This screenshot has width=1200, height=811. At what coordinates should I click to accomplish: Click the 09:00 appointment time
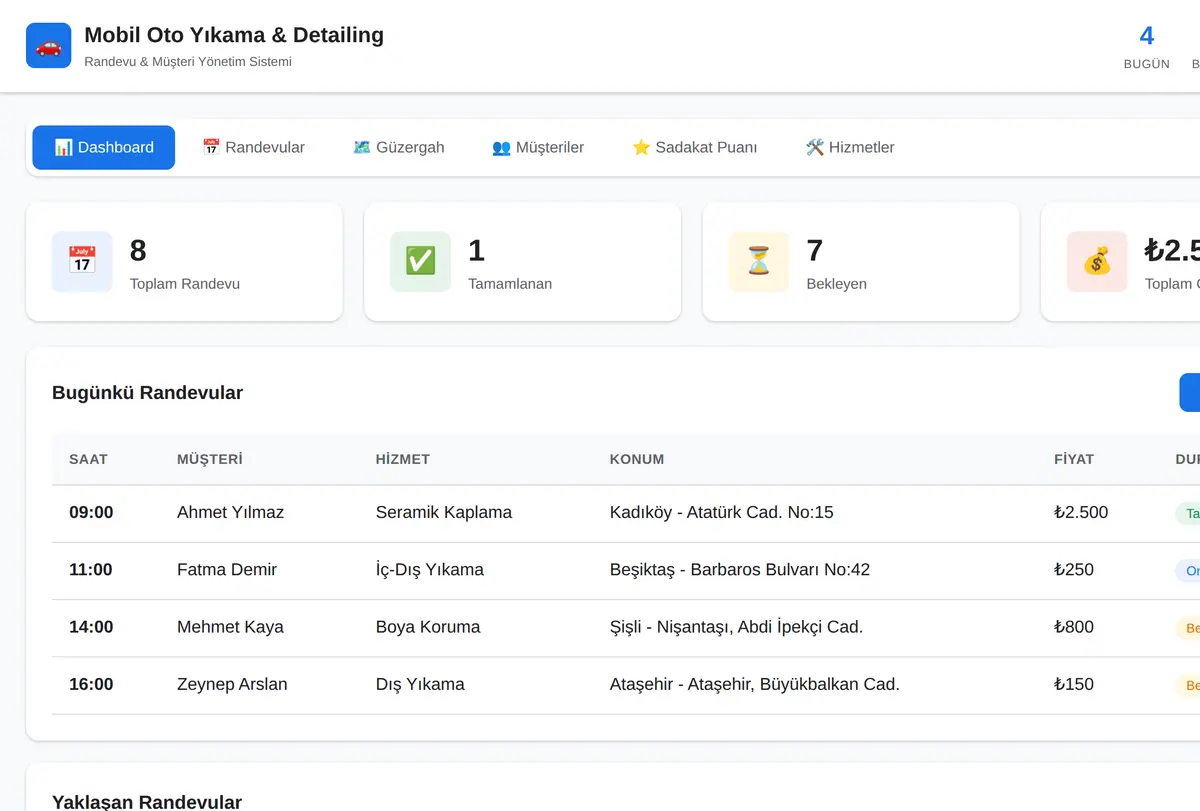(91, 512)
